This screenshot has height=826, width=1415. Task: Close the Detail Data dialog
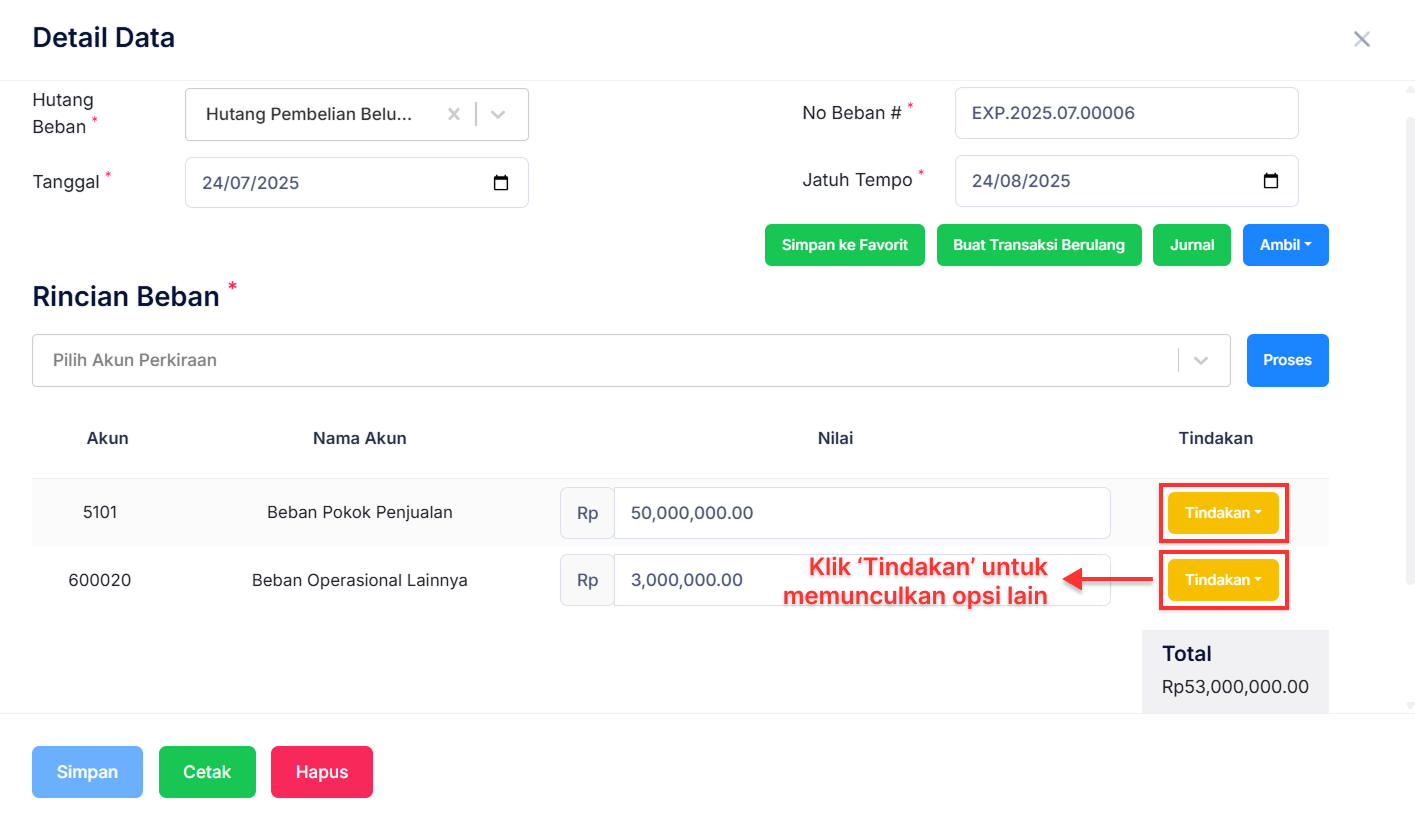1362,38
